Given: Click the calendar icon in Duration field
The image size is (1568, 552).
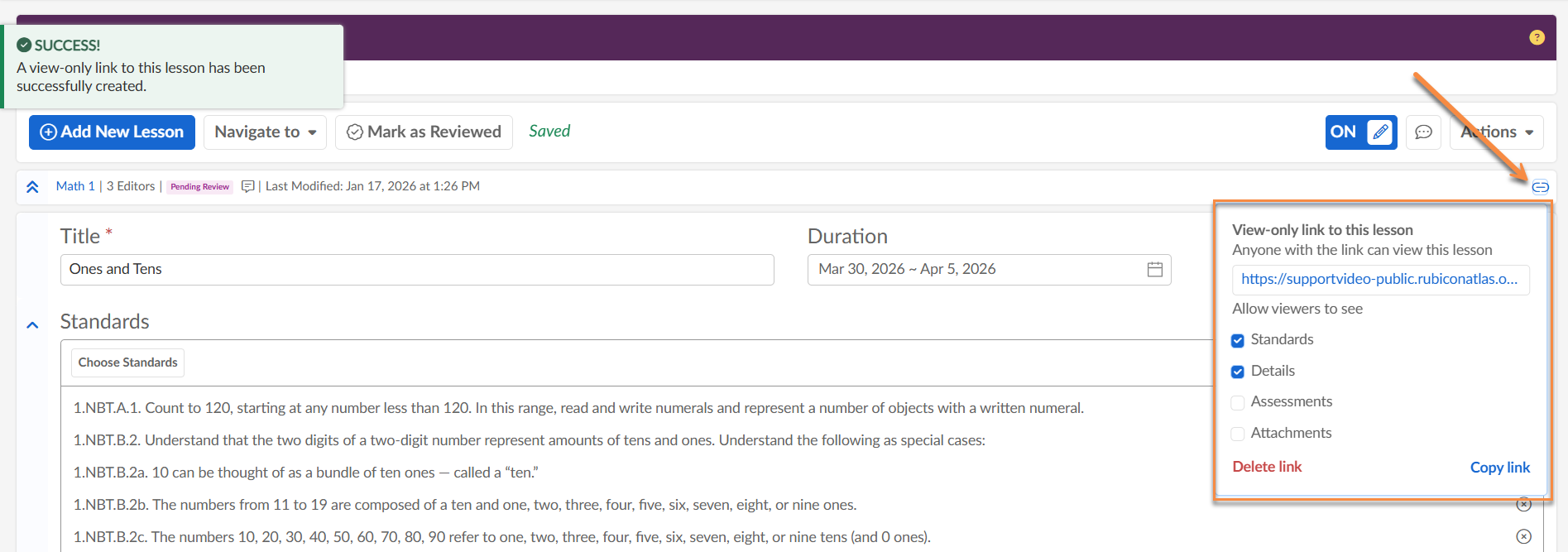Looking at the screenshot, I should point(1155,270).
